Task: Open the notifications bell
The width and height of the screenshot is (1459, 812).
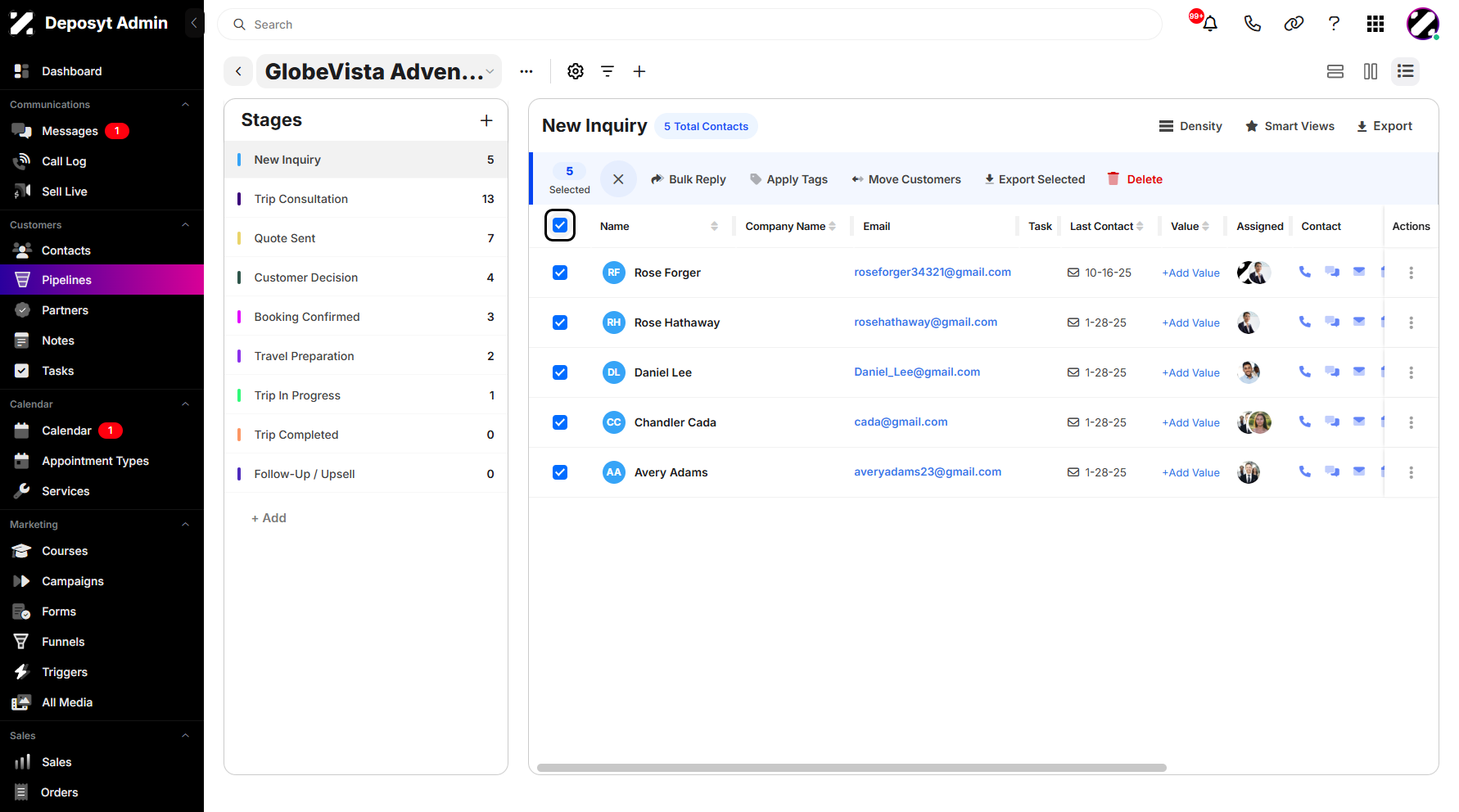Action: pos(1209,24)
